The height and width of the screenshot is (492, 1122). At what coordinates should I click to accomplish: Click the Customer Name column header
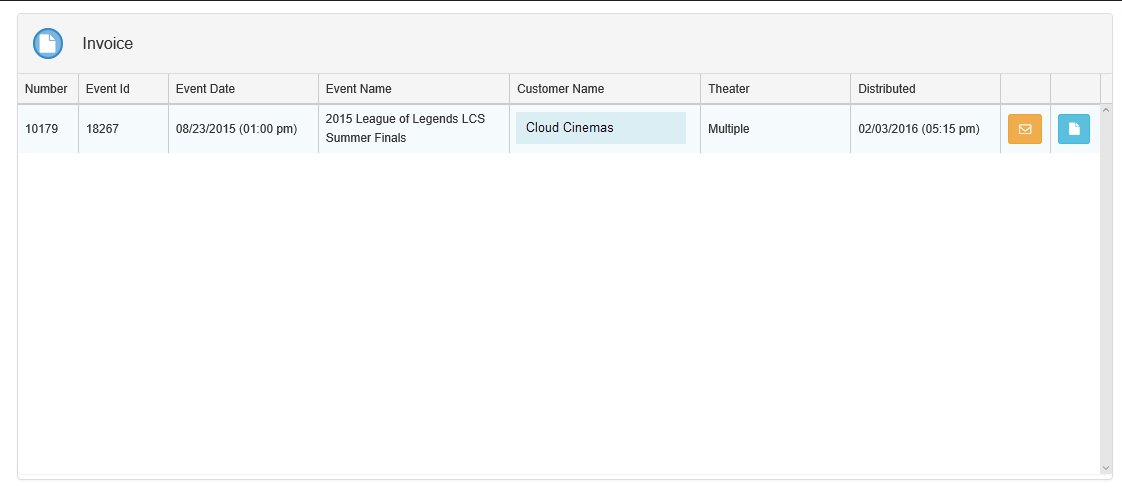pyautogui.click(x=560, y=89)
